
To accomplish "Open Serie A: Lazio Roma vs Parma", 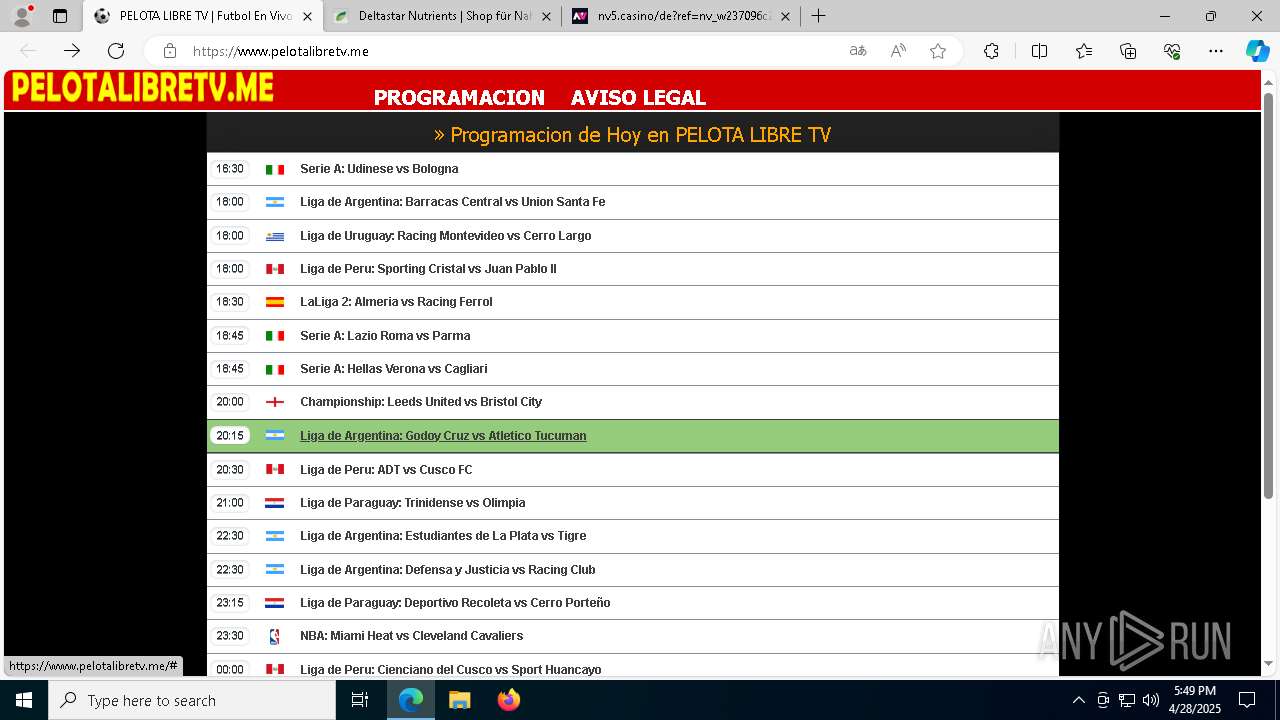I will [x=385, y=336].
